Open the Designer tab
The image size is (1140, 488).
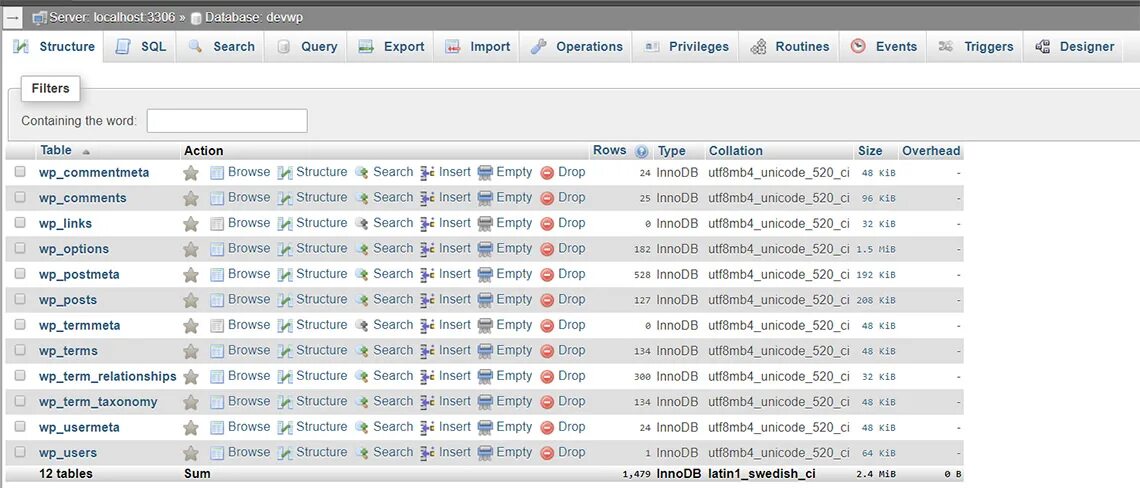tap(1074, 47)
